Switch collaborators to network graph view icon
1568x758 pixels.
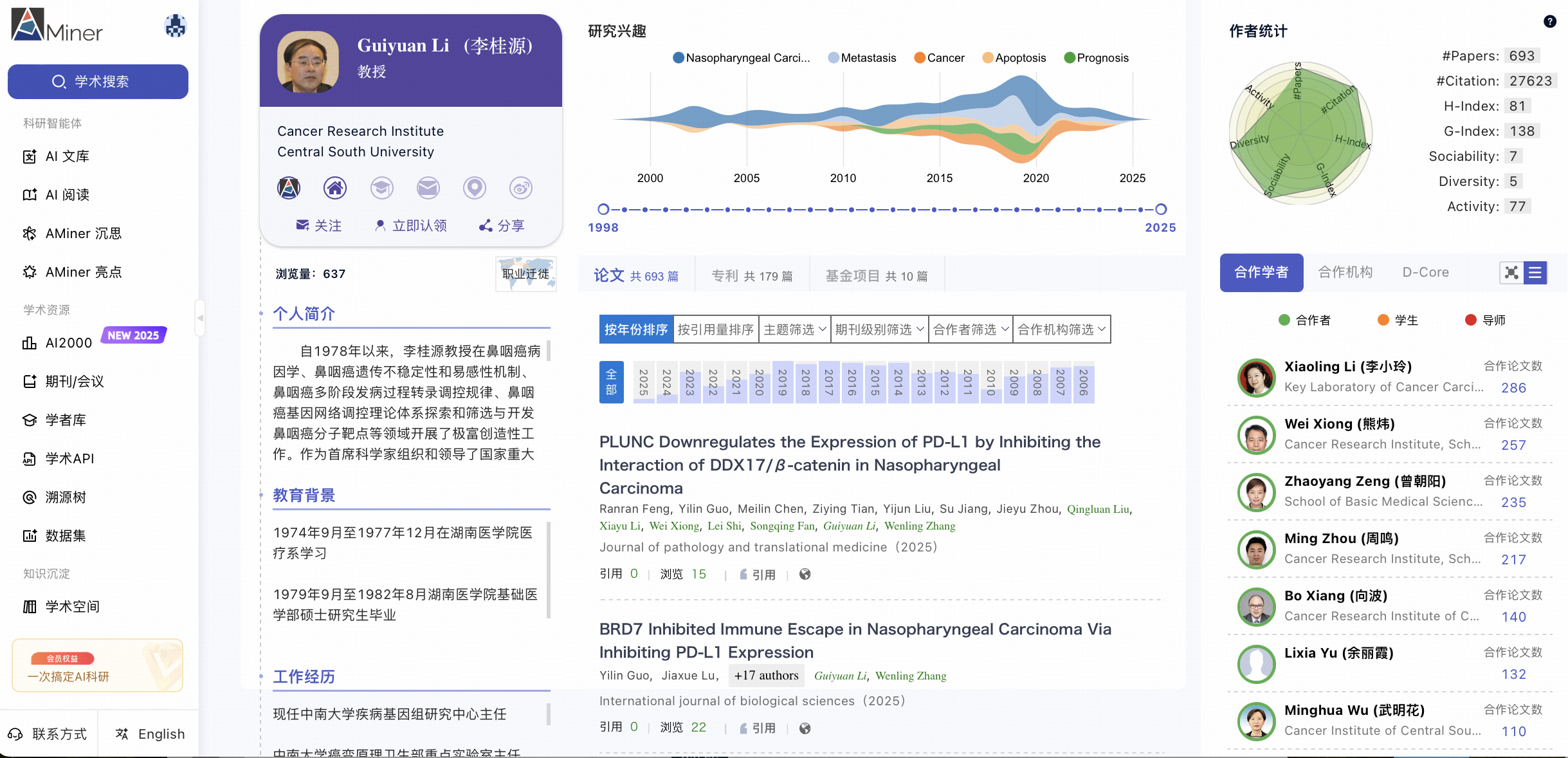click(1511, 273)
